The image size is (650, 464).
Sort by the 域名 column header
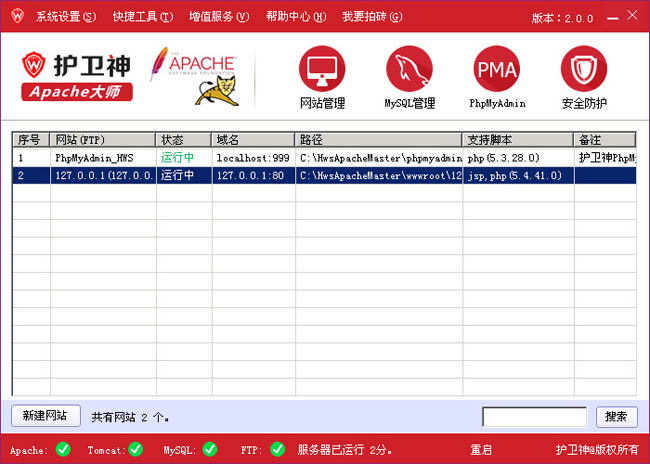(x=253, y=140)
